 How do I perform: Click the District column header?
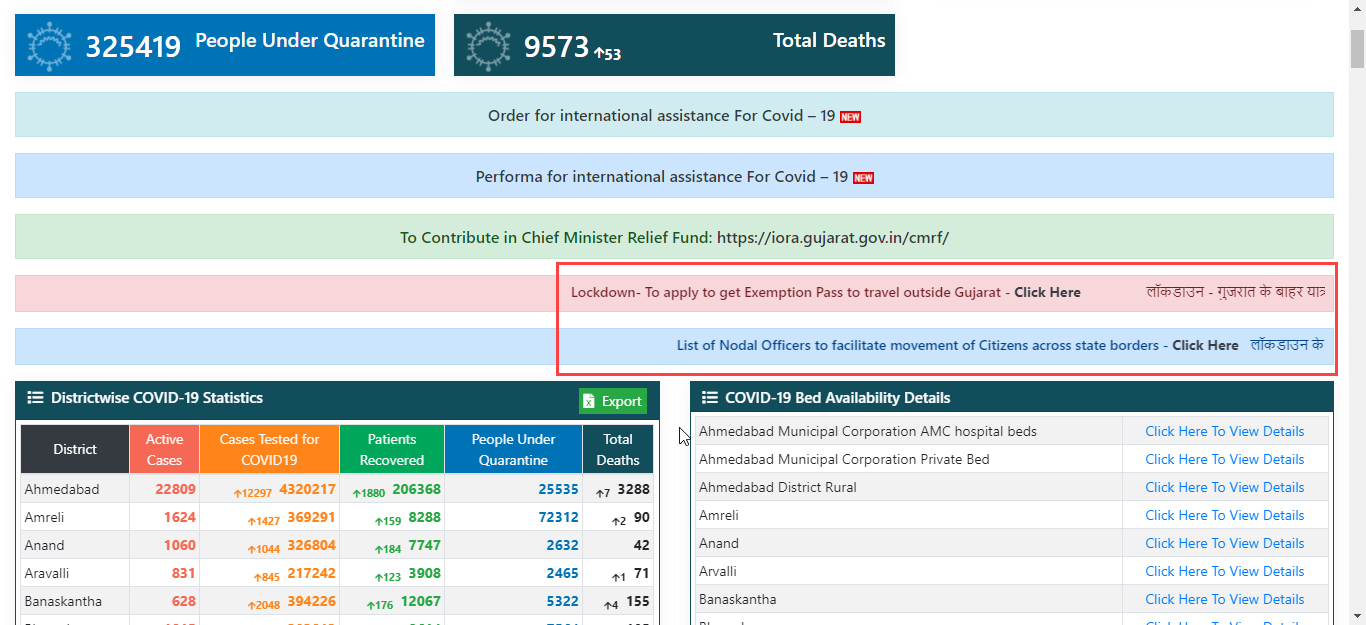[75, 449]
